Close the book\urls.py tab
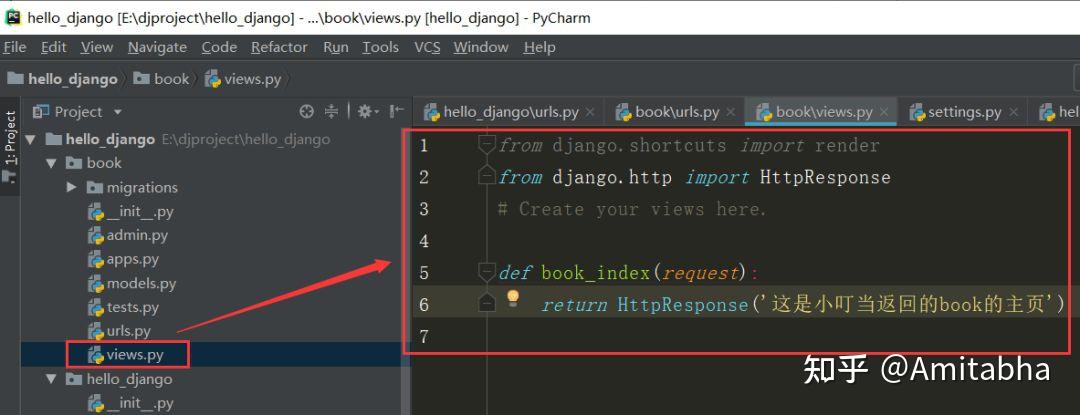 click(x=731, y=112)
